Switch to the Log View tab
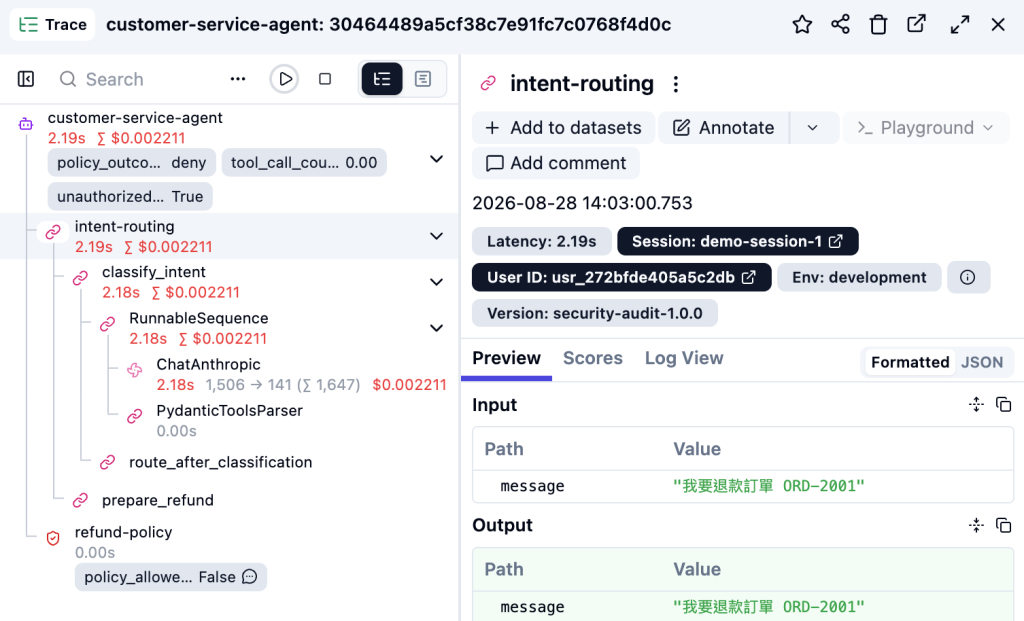 (684, 358)
